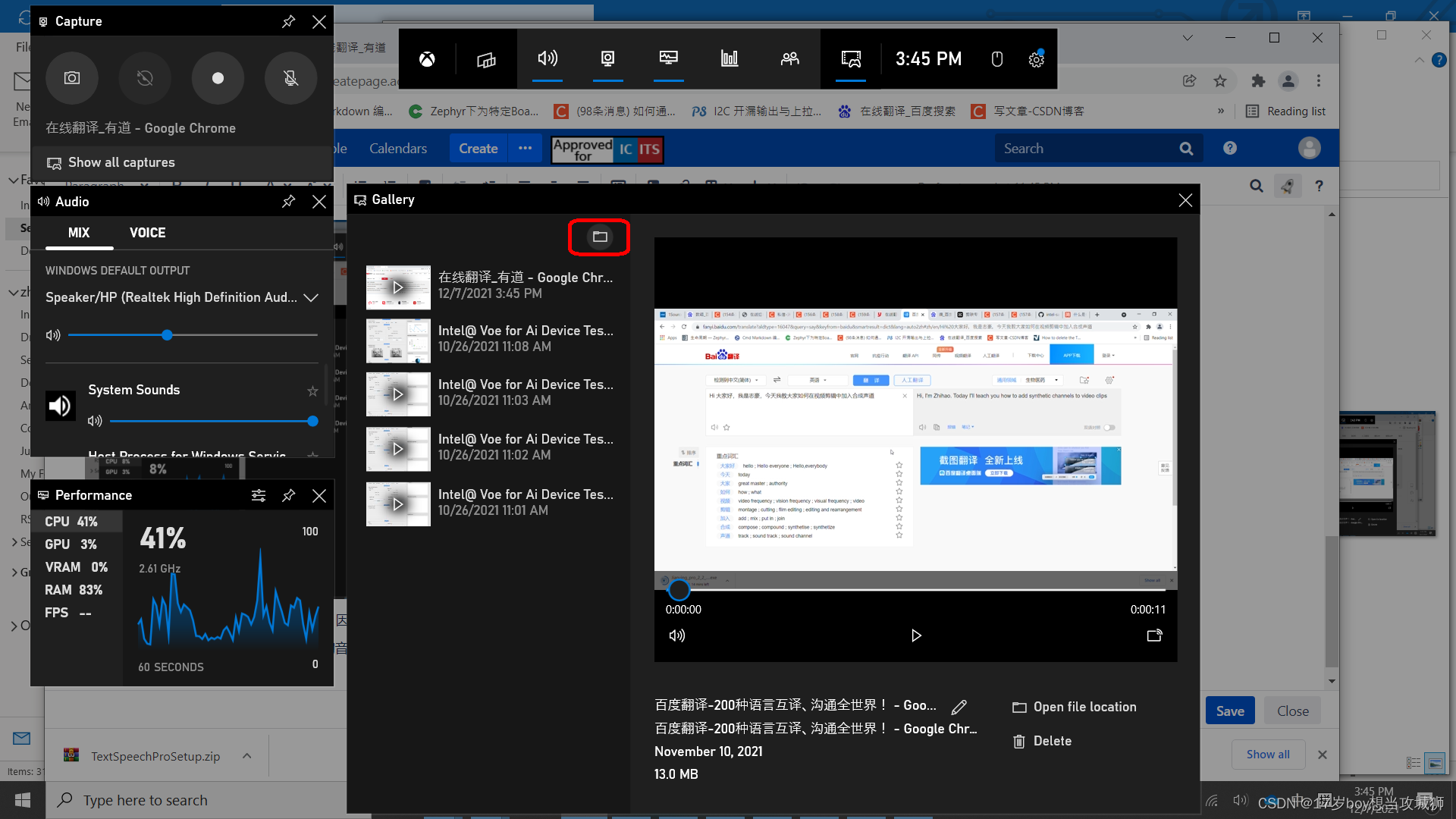Open the Xbox menu icon
1456x819 pixels.
pos(427,59)
